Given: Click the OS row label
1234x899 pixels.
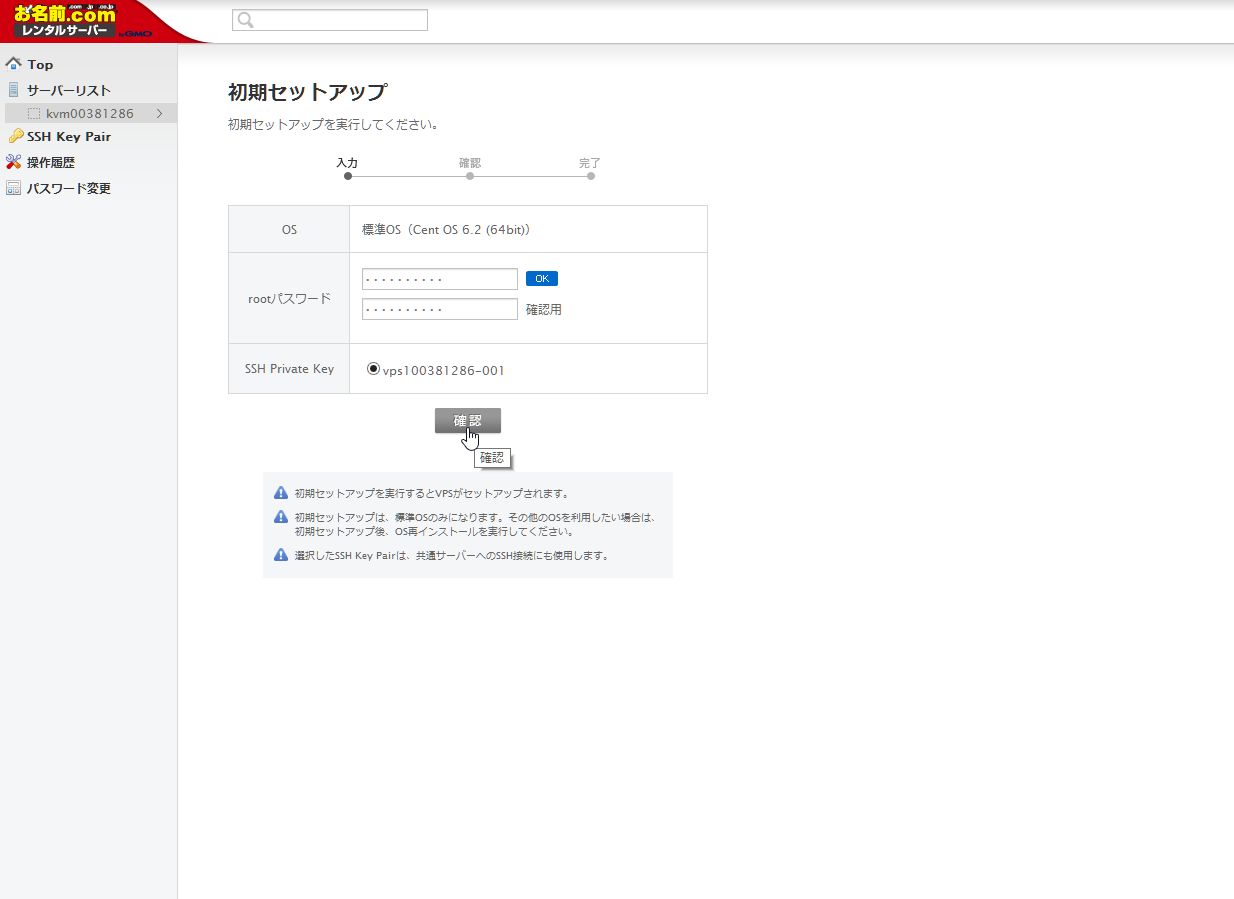Looking at the screenshot, I should pos(289,230).
